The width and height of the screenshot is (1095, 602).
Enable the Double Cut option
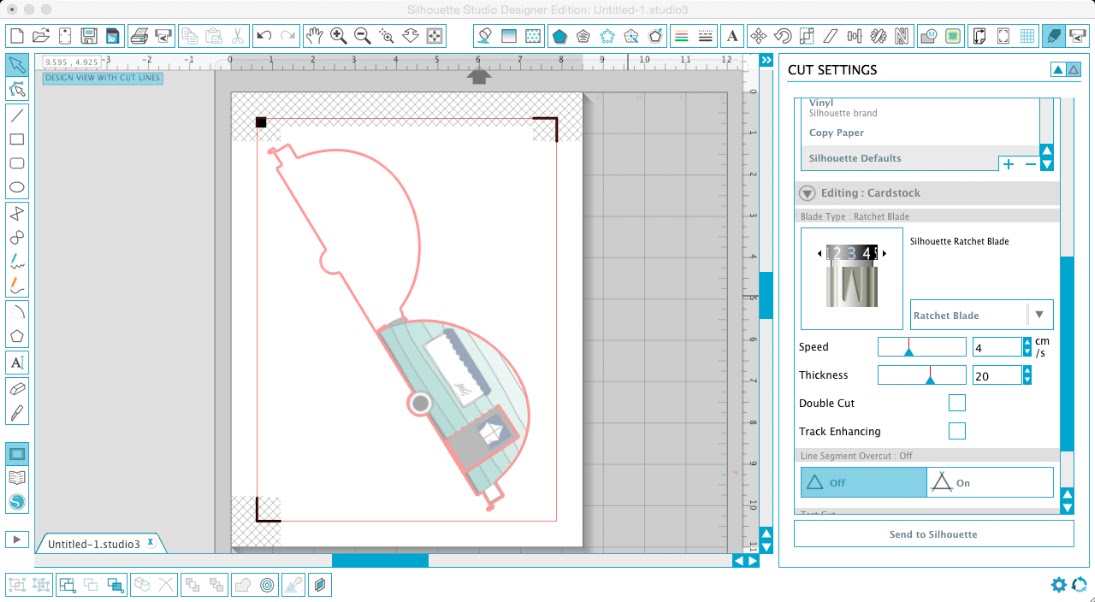click(x=957, y=402)
